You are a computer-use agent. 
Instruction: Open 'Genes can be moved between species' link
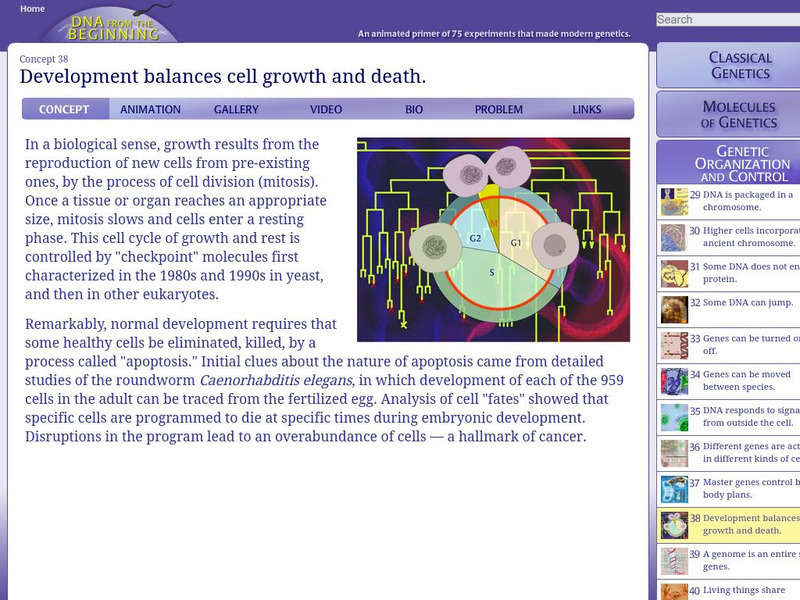click(x=746, y=380)
